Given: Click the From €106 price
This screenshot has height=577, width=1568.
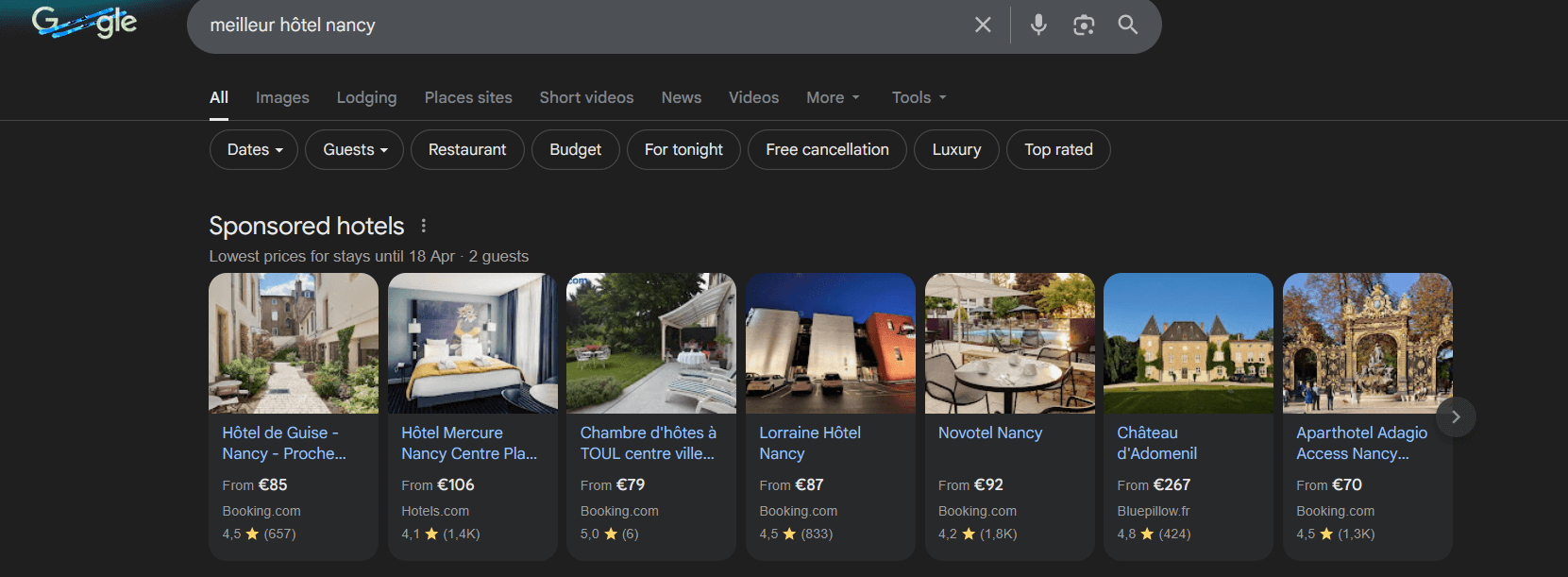Looking at the screenshot, I should pyautogui.click(x=438, y=484).
